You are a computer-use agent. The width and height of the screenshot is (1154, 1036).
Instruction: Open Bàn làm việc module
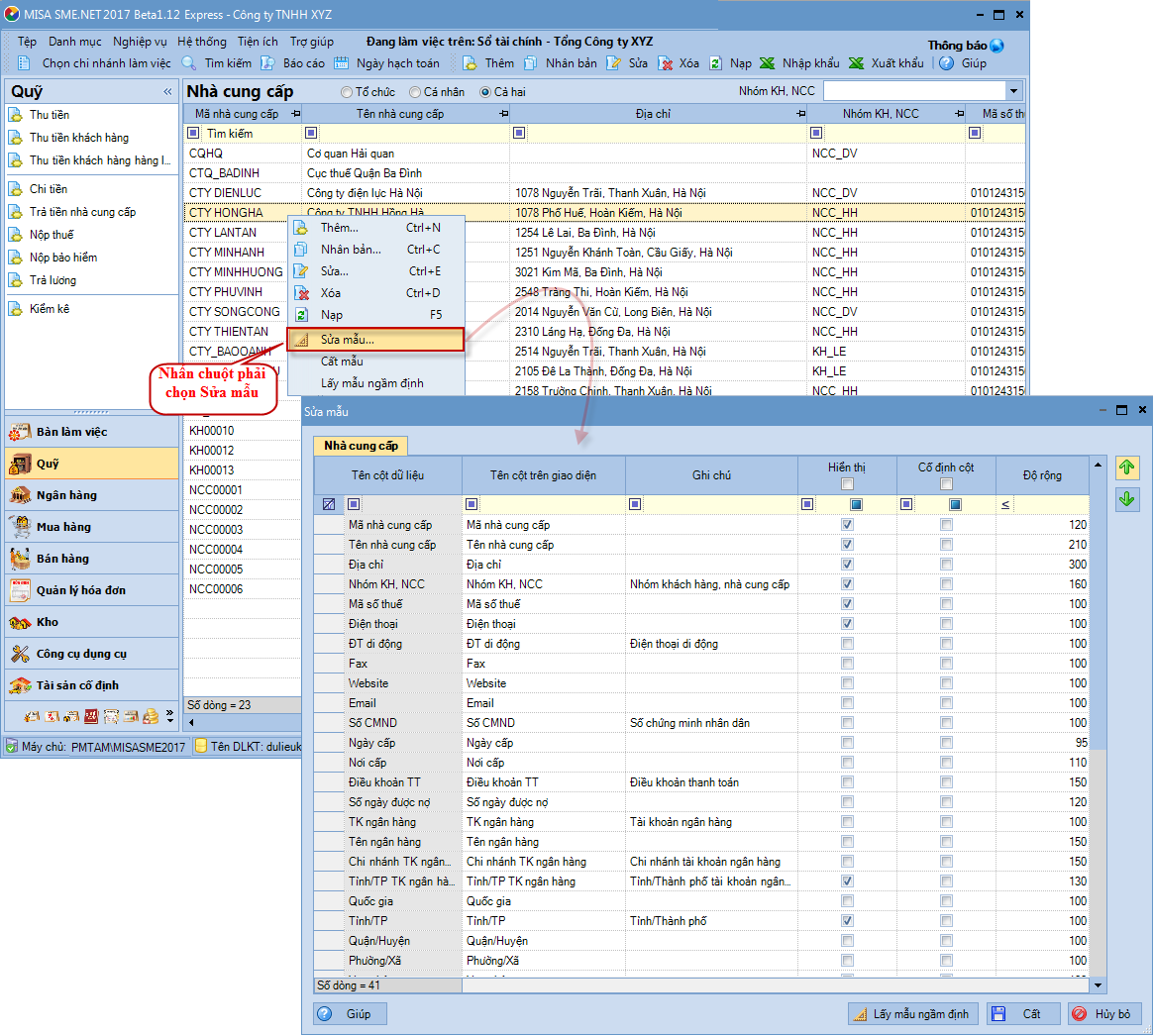(92, 432)
